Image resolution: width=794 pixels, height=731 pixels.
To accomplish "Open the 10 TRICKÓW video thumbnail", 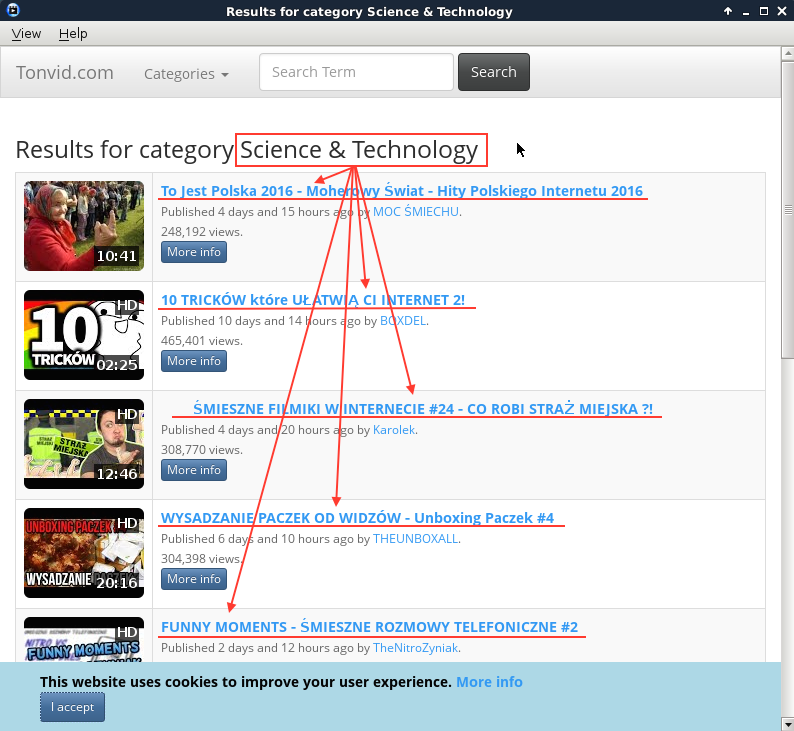I will tap(84, 335).
